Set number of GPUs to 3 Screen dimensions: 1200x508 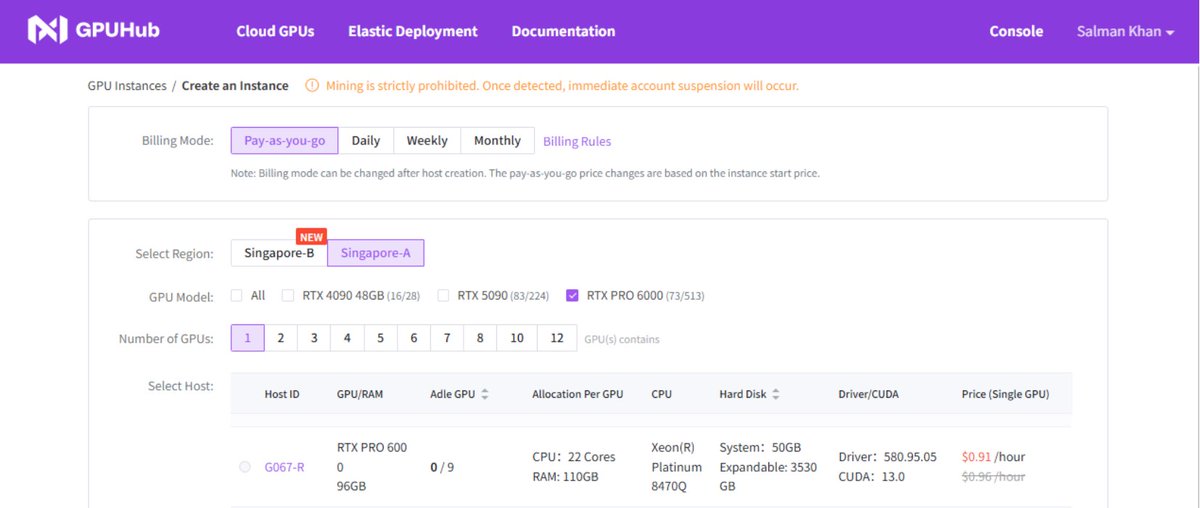pyautogui.click(x=314, y=338)
